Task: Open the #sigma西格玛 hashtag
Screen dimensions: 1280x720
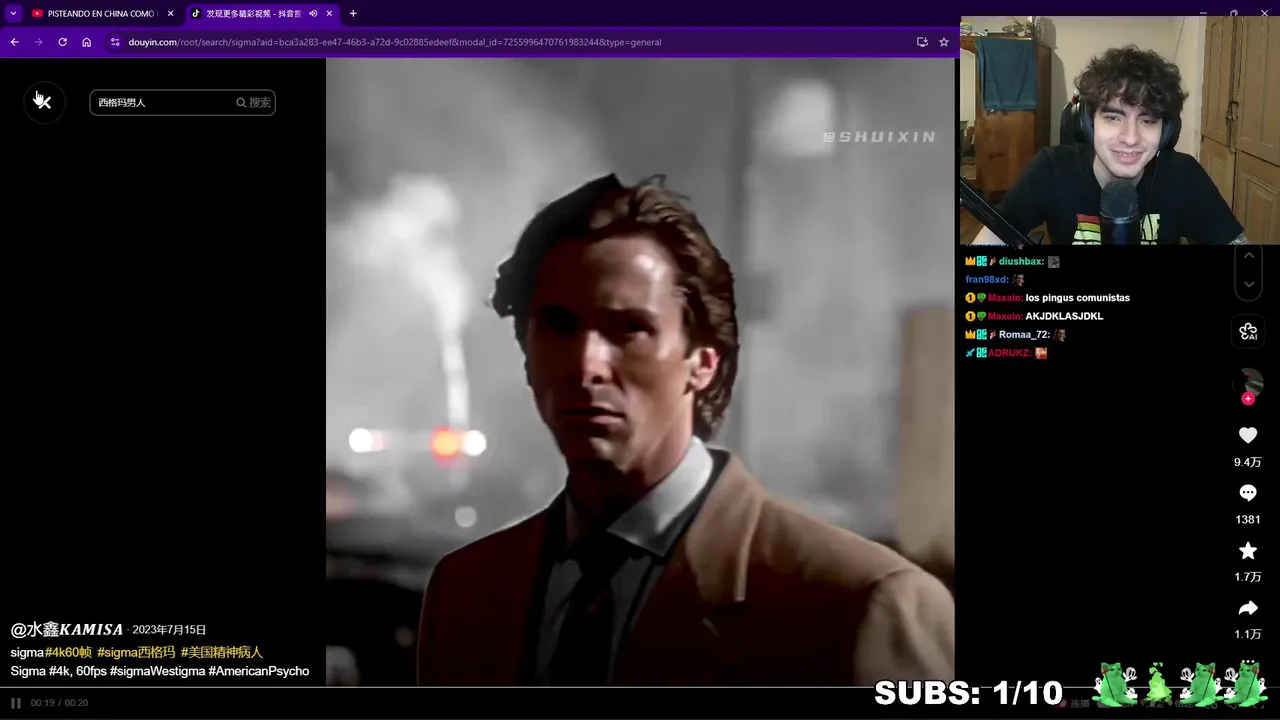Action: (x=136, y=652)
